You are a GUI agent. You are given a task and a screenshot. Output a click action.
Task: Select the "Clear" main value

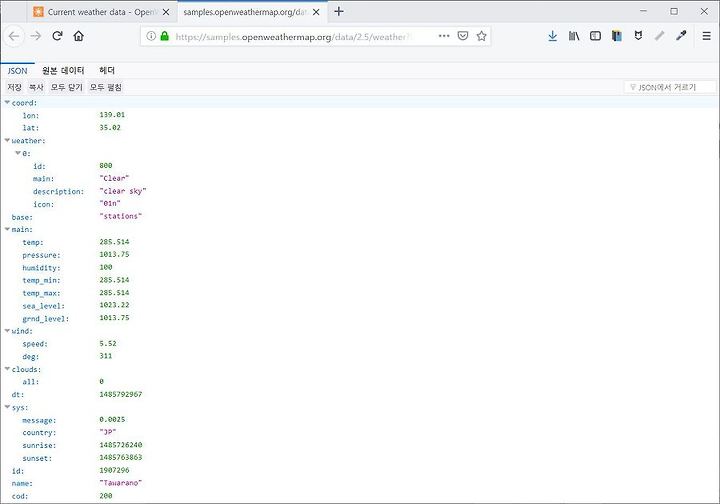114,178
